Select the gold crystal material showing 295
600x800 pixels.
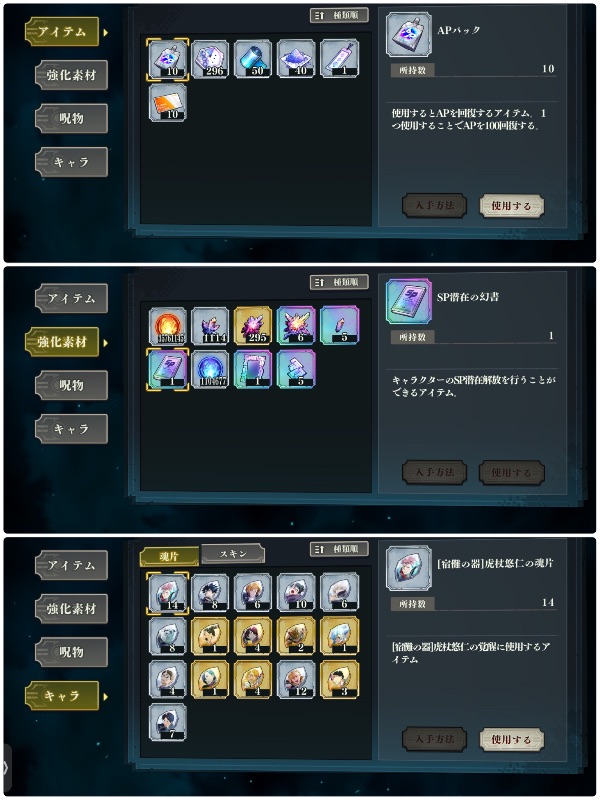(253, 326)
